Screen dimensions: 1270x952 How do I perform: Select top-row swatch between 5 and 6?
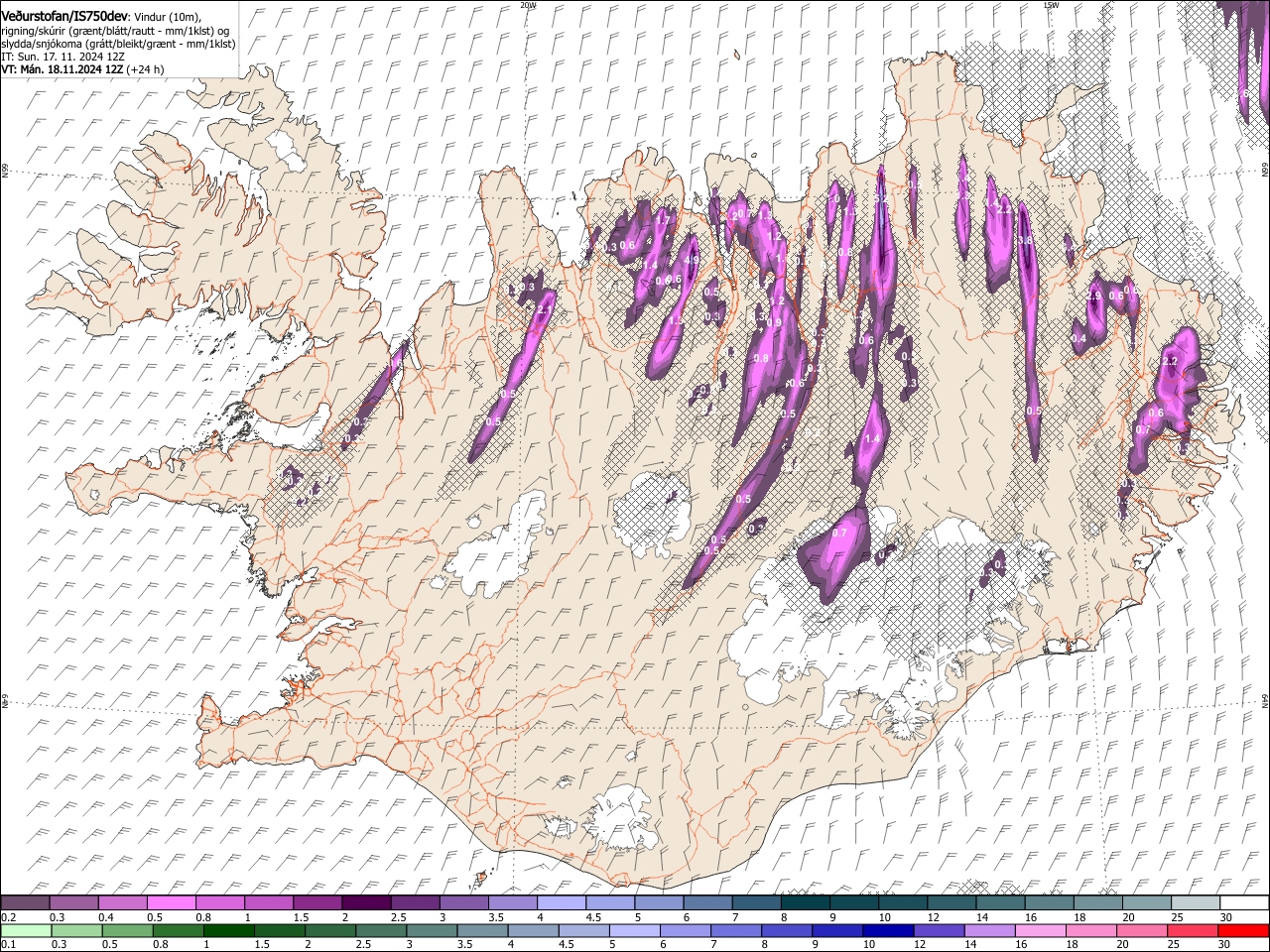click(659, 902)
